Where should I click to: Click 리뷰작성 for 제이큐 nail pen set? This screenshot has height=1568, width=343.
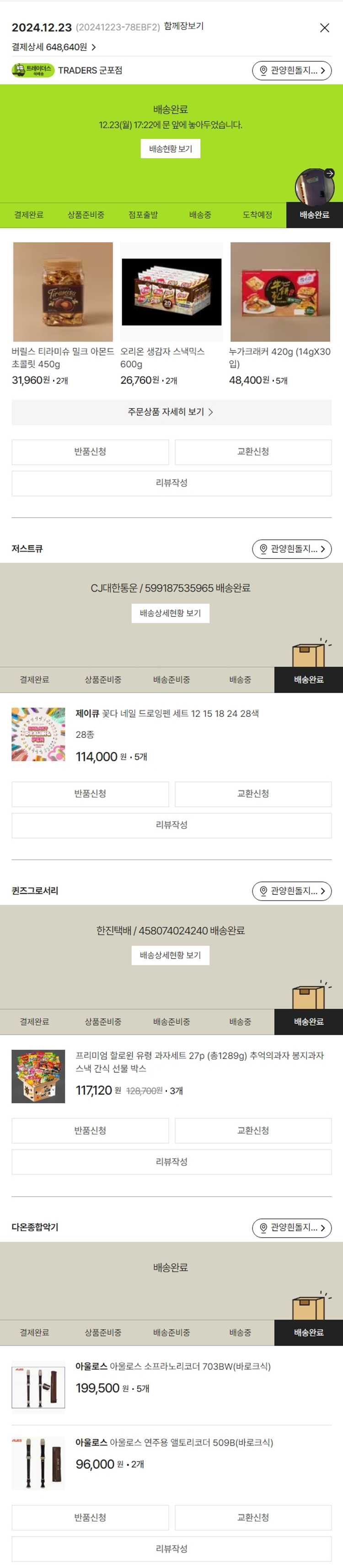pyautogui.click(x=171, y=825)
